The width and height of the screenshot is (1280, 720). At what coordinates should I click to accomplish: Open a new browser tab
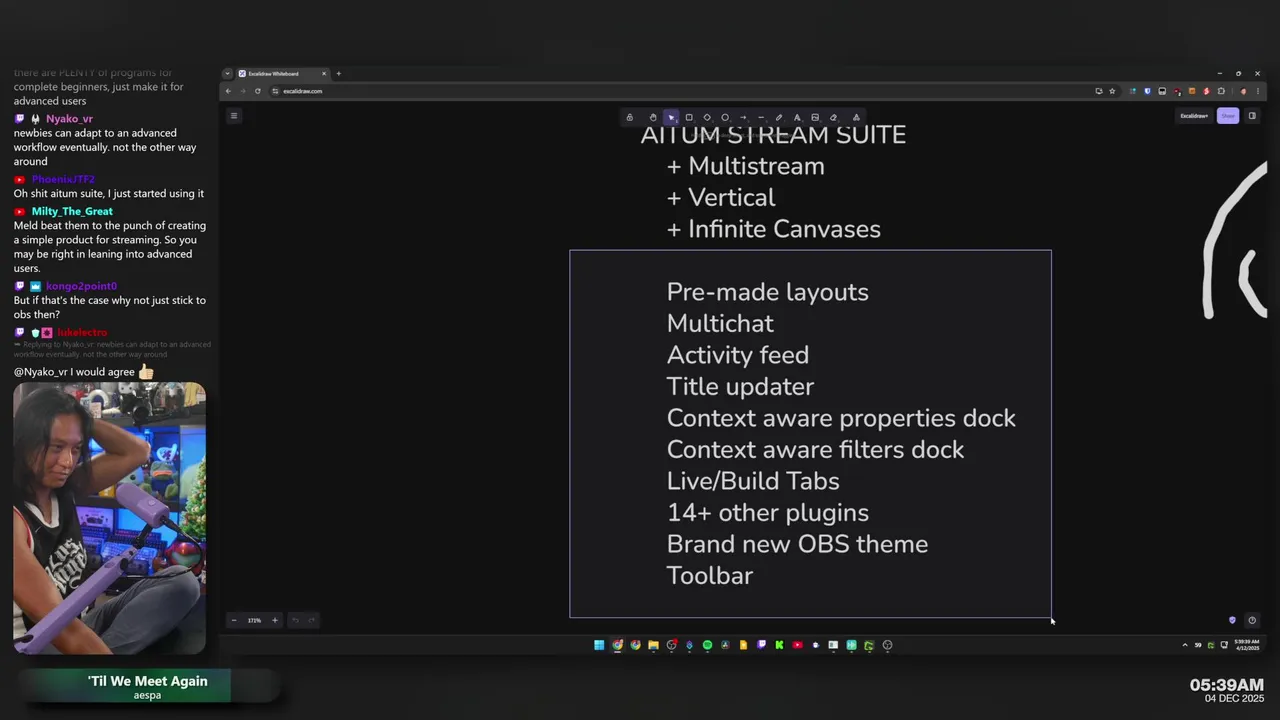338,73
